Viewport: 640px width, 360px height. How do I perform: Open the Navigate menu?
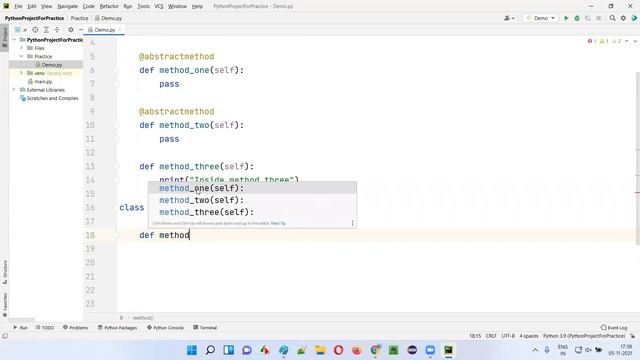[x=67, y=7]
